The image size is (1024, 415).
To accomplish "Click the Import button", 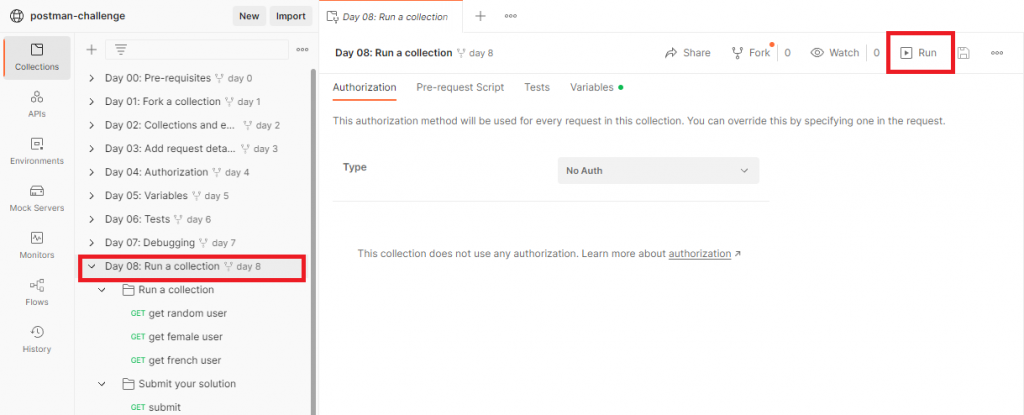I will [x=291, y=16].
